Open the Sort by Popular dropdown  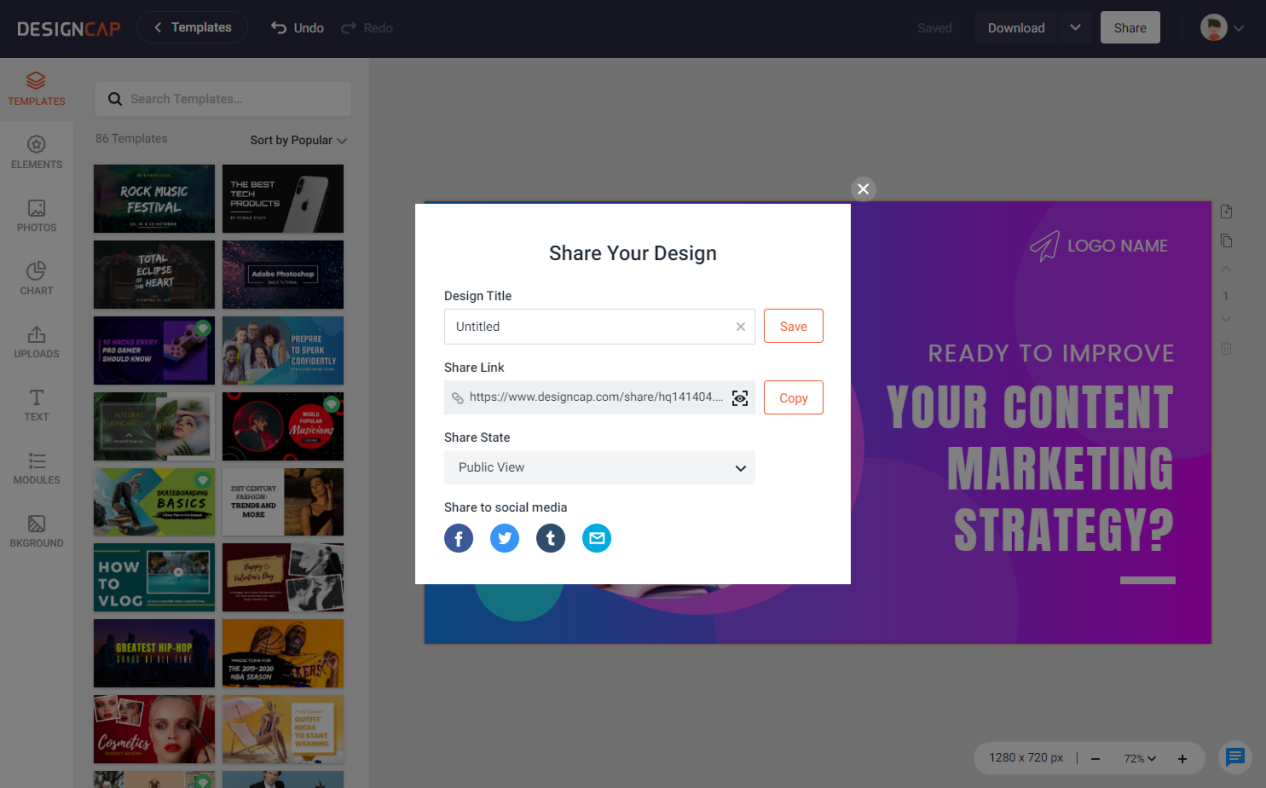coord(298,140)
